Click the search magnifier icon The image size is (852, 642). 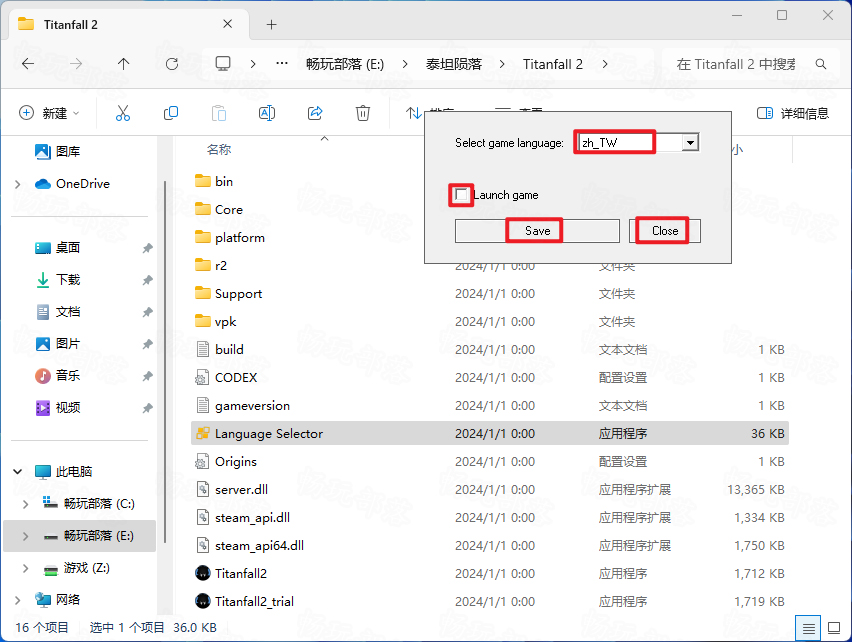[x=821, y=64]
